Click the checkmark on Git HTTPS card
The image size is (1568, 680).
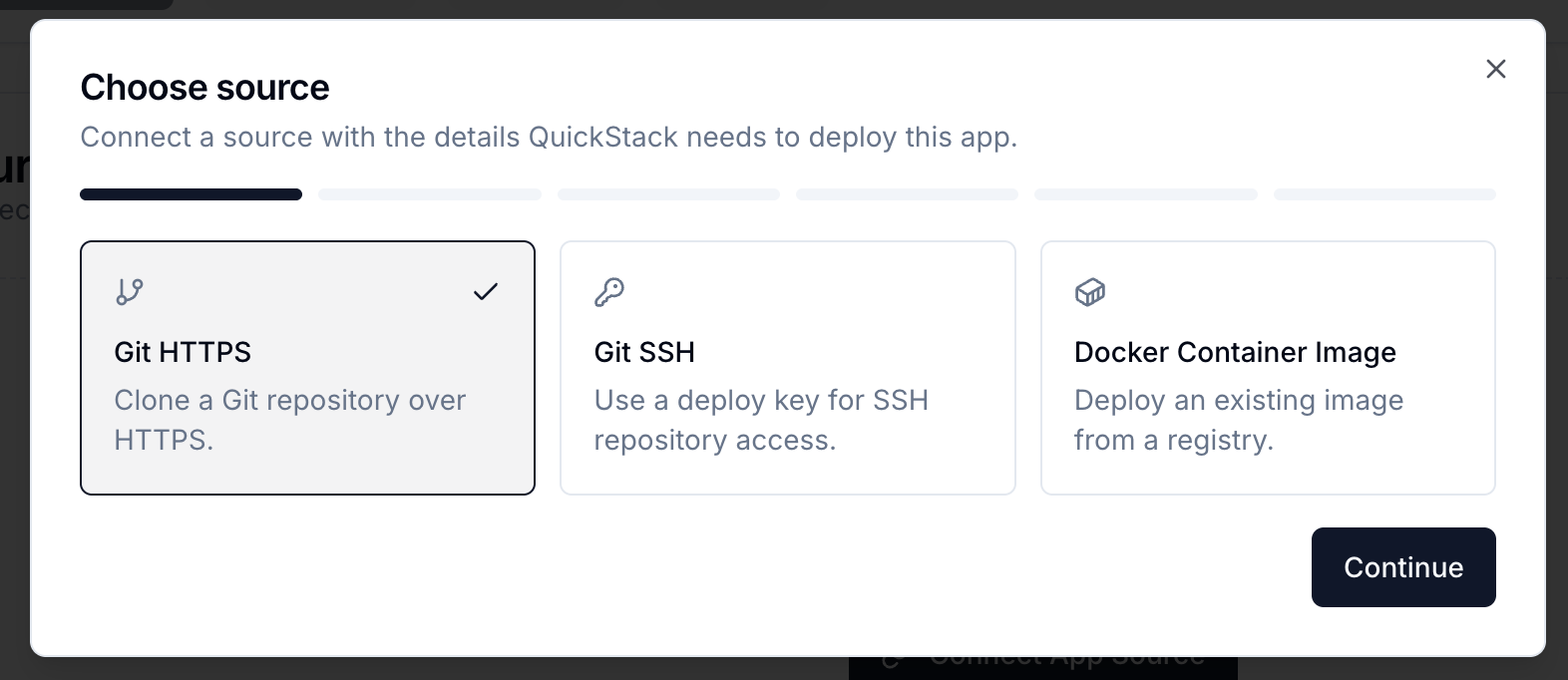click(x=486, y=292)
